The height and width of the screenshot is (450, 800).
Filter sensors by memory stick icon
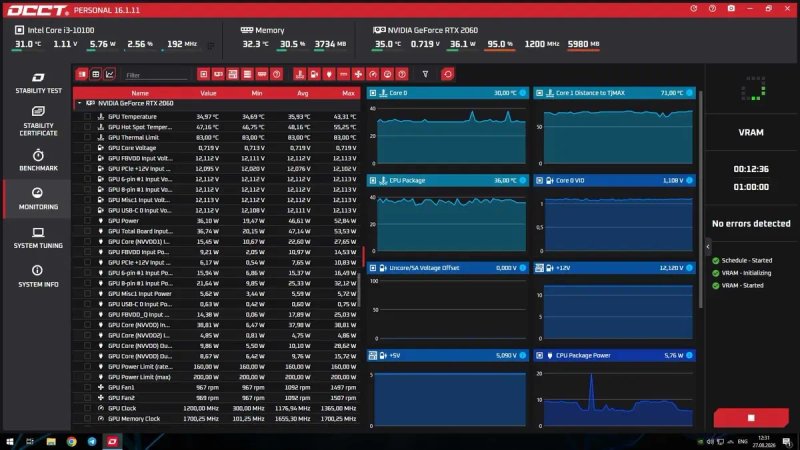click(x=262, y=74)
